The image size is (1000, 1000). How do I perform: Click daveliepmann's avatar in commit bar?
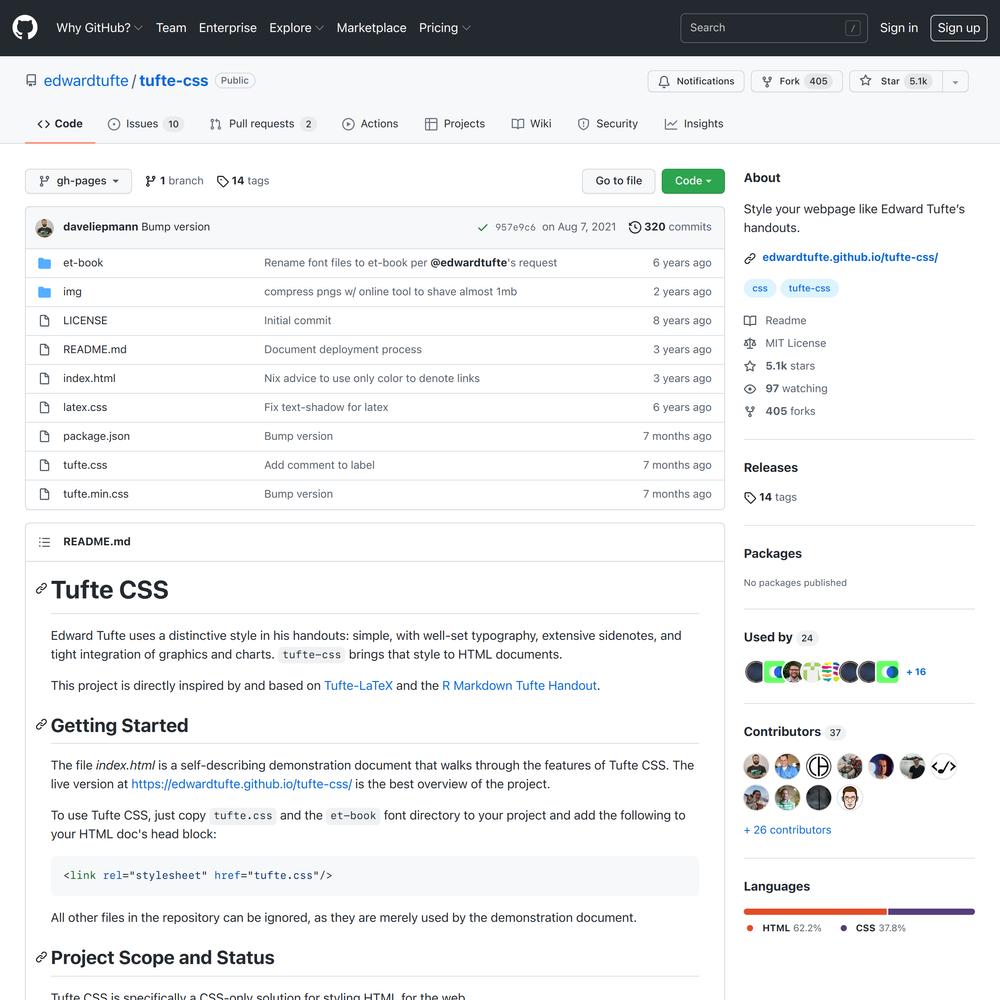point(45,228)
